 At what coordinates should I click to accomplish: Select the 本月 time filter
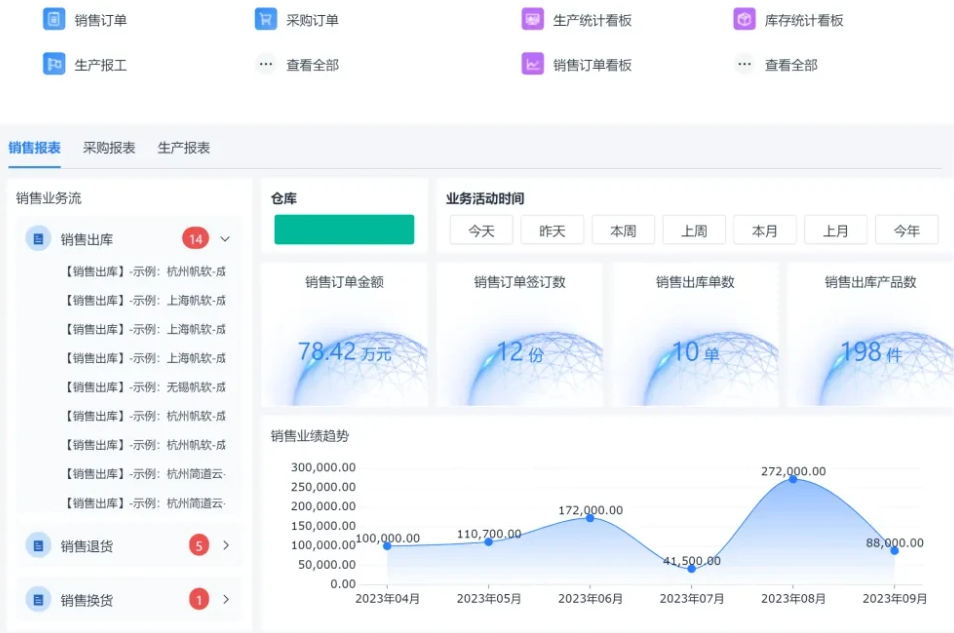765,230
